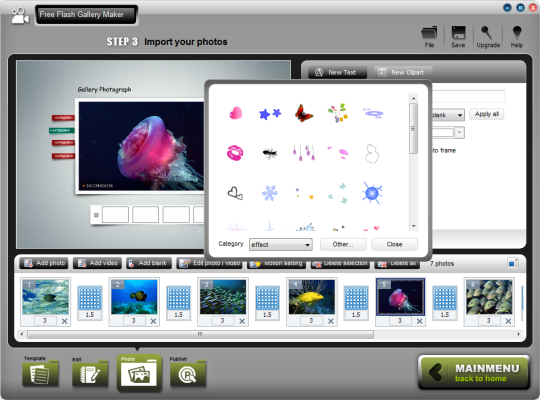Click the clipart list scrollbar thumb
The image size is (540, 400).
coord(413,129)
